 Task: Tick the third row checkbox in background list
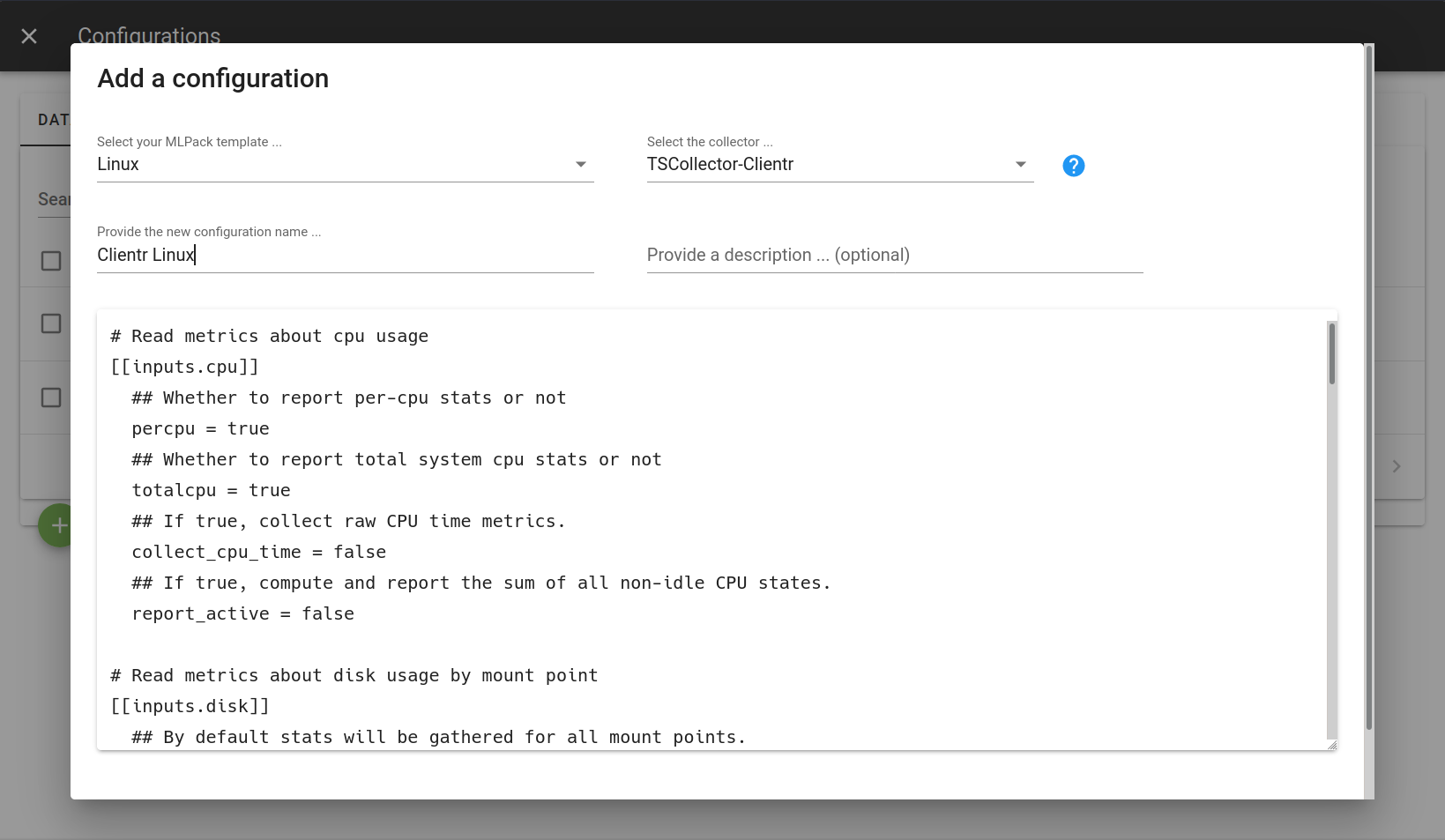[51, 398]
